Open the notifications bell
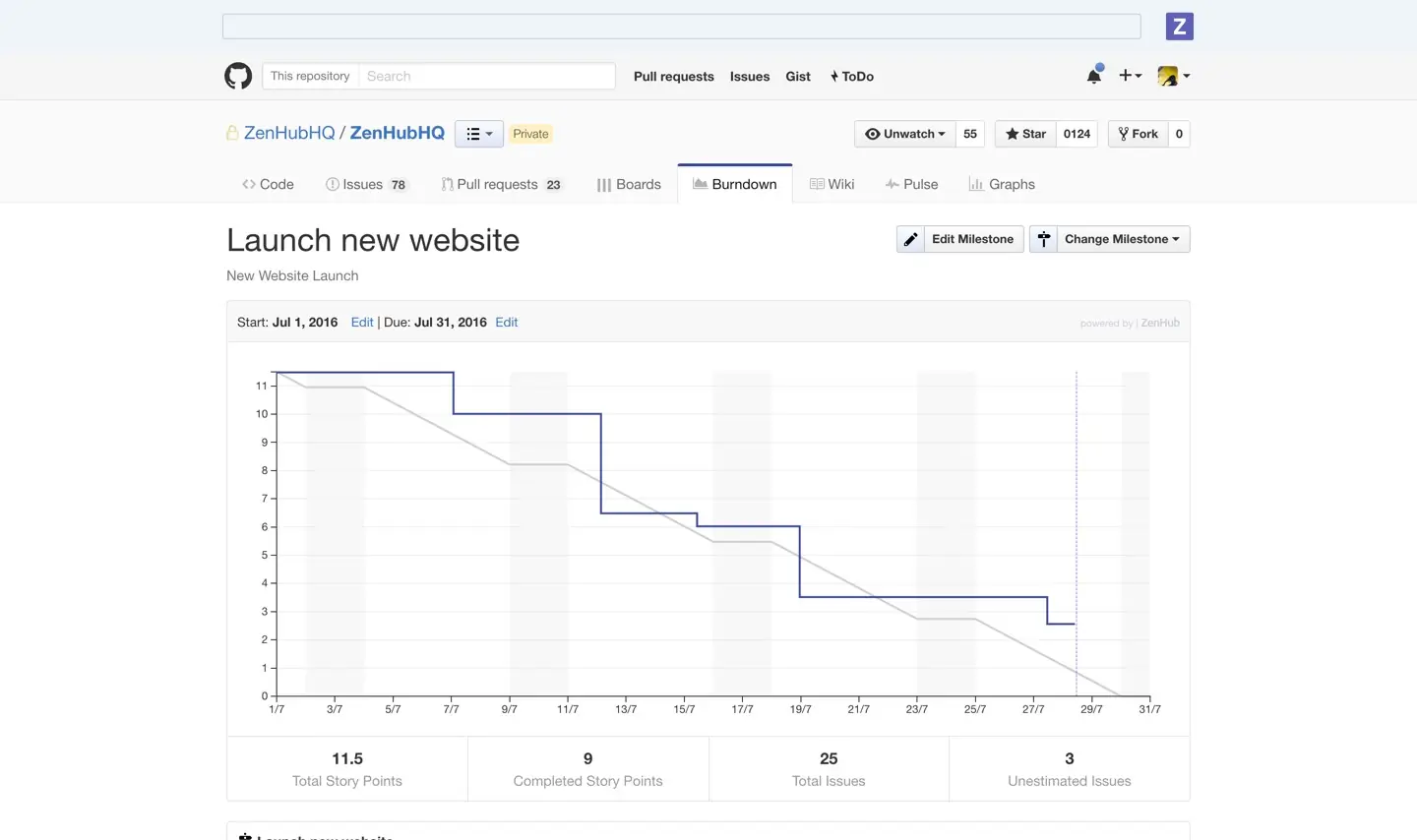1417x840 pixels. click(1094, 76)
